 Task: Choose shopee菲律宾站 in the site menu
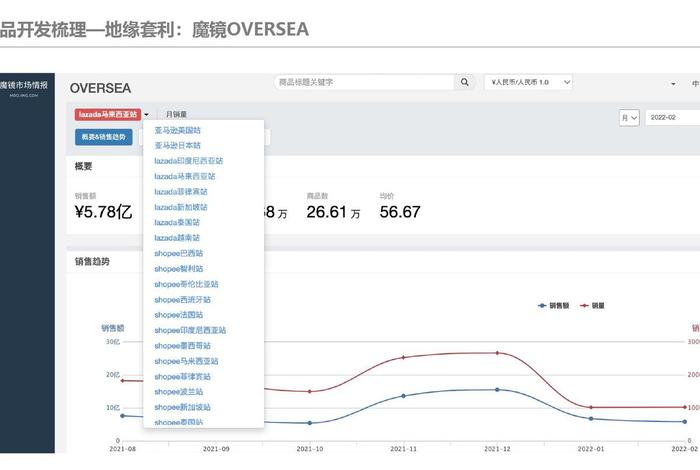point(182,377)
